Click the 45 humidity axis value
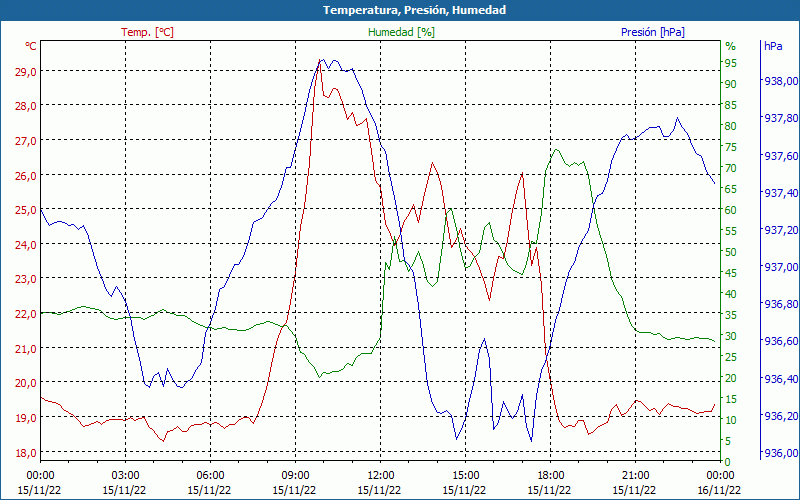800x500 pixels. (x=731, y=273)
